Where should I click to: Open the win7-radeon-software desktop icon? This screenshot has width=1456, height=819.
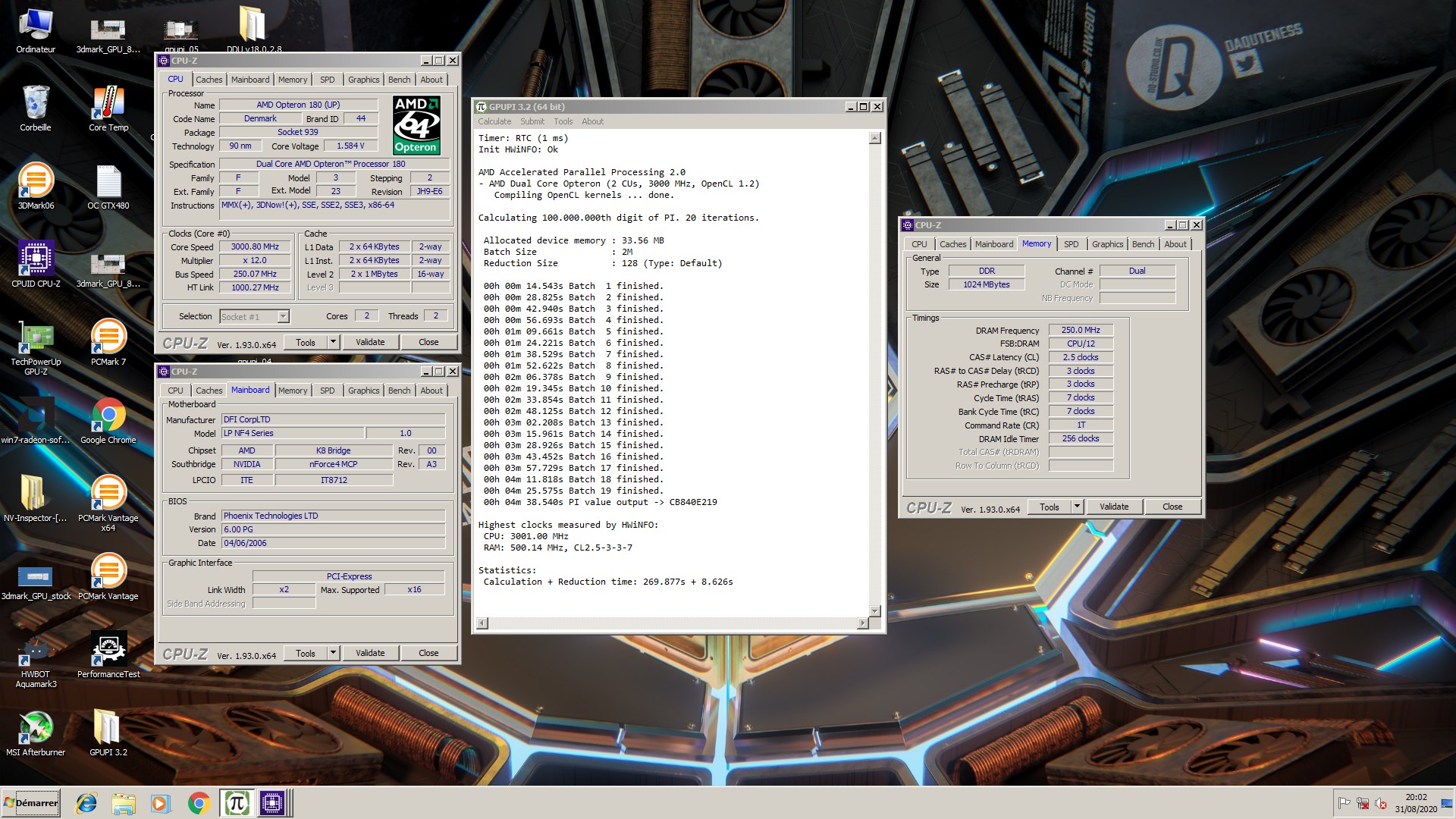click(x=36, y=421)
